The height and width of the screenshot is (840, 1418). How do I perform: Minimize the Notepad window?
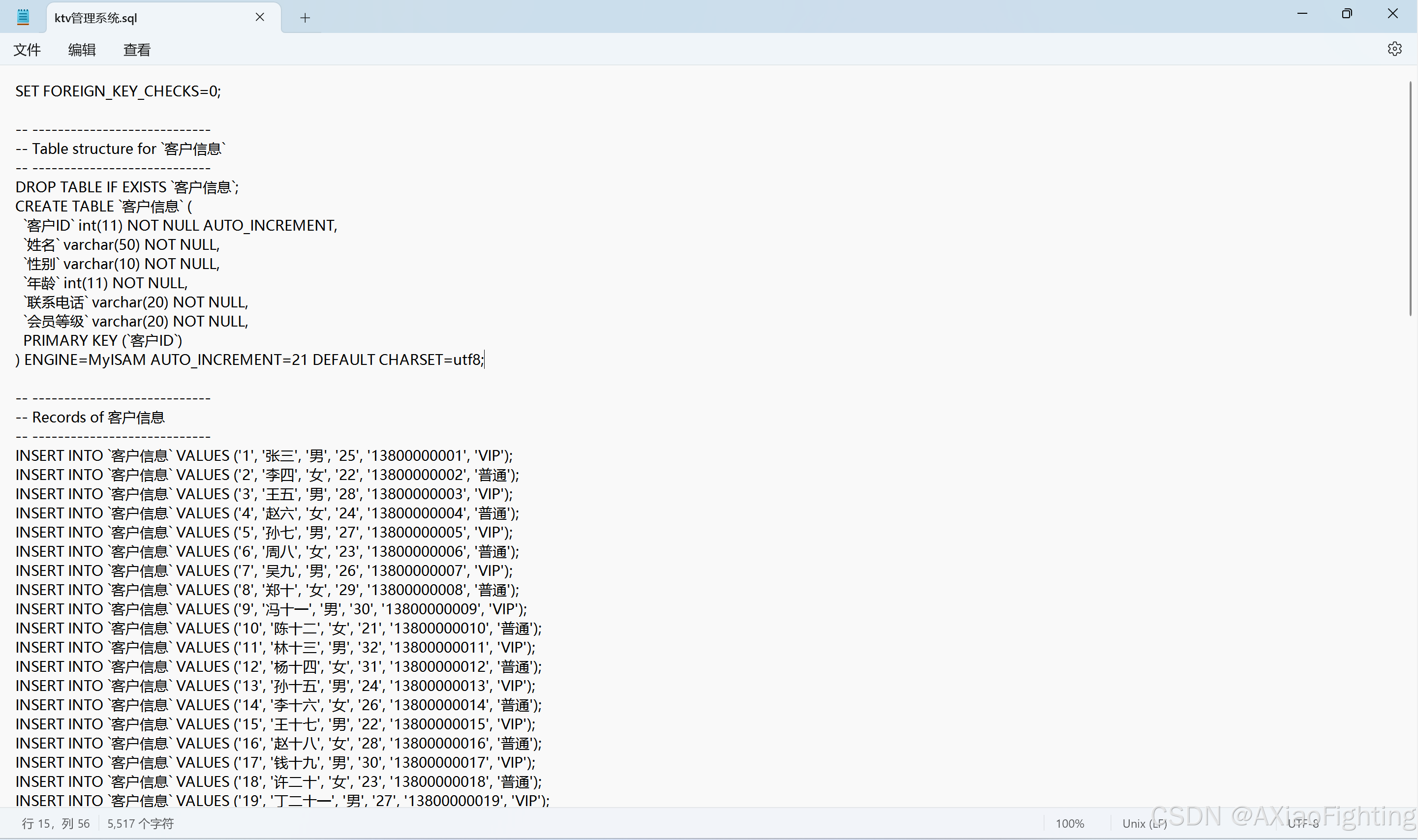click(x=1302, y=13)
